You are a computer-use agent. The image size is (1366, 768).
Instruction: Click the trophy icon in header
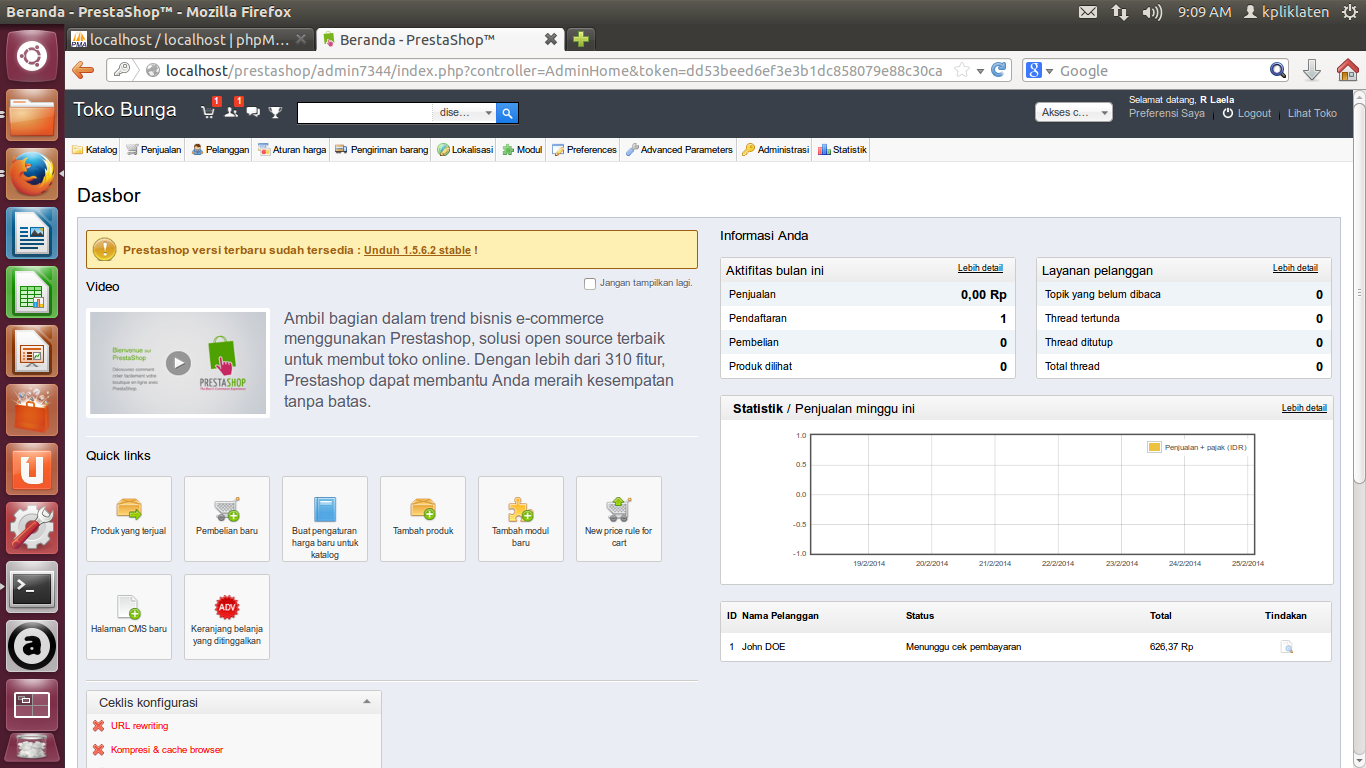coord(276,112)
